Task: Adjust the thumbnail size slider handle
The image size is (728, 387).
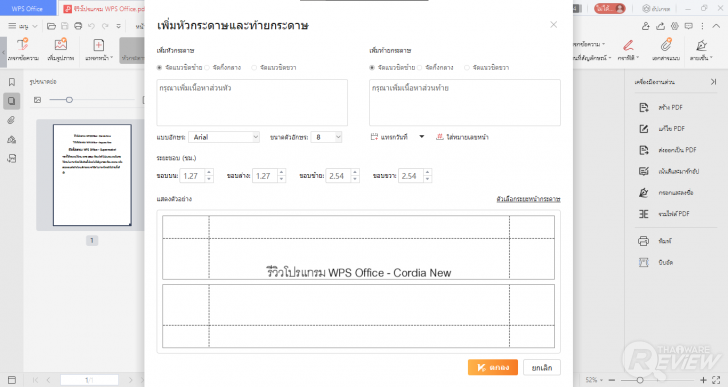Action: [69, 100]
